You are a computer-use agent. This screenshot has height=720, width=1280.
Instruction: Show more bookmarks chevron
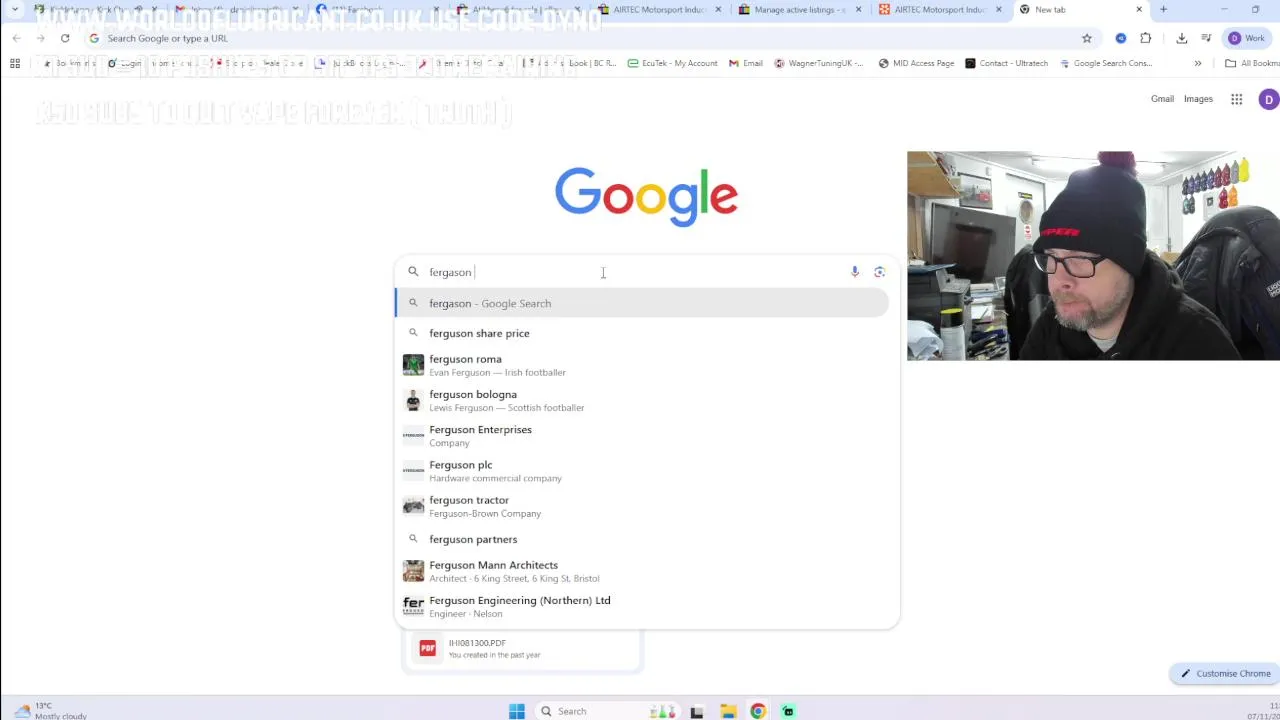tap(1197, 63)
